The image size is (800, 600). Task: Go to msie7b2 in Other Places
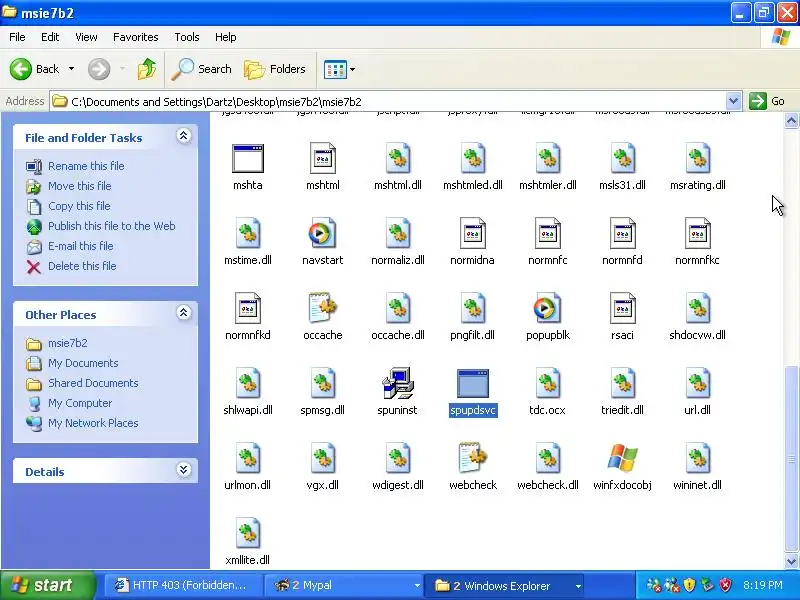[68, 343]
